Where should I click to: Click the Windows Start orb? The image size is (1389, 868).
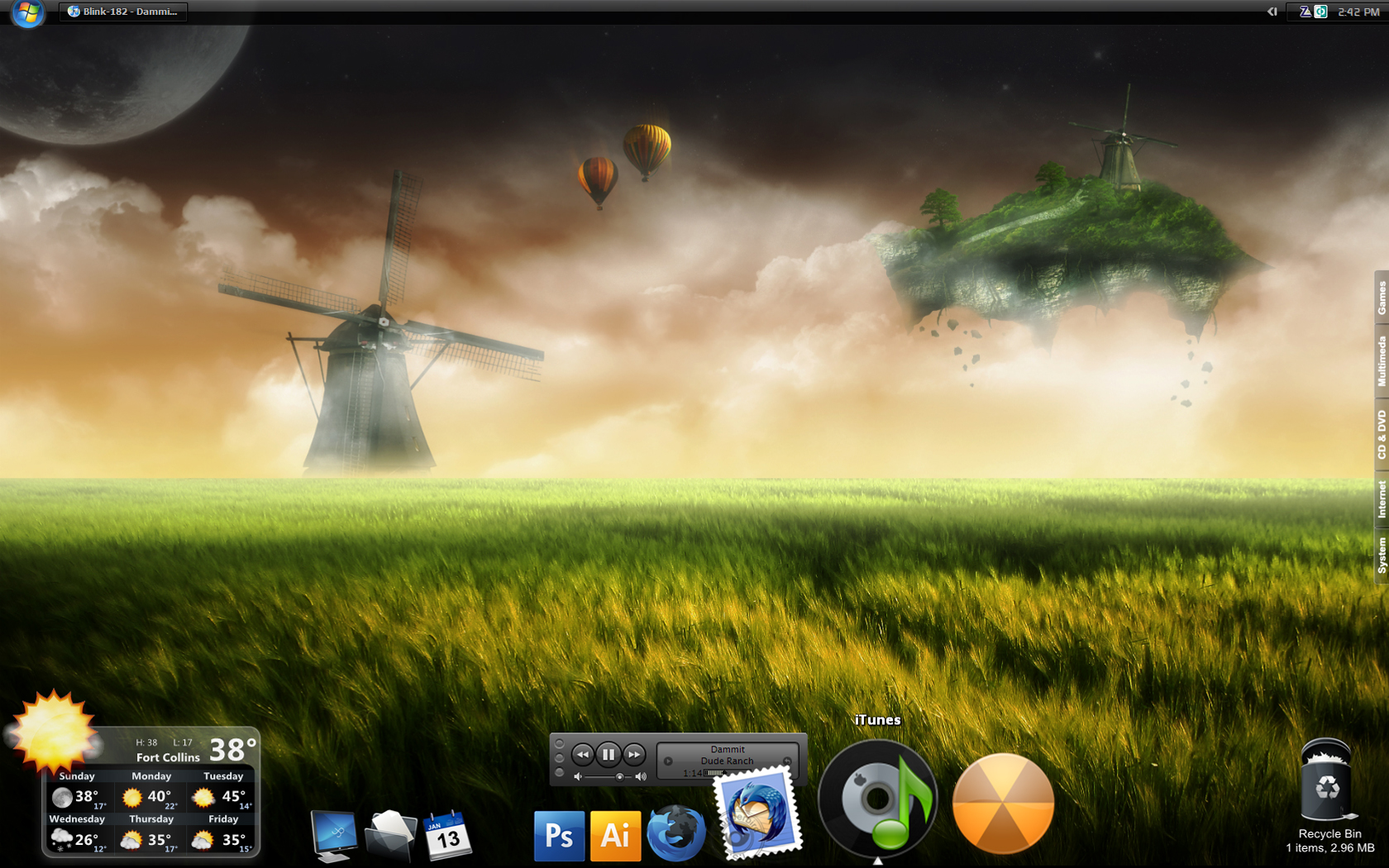(x=27, y=12)
